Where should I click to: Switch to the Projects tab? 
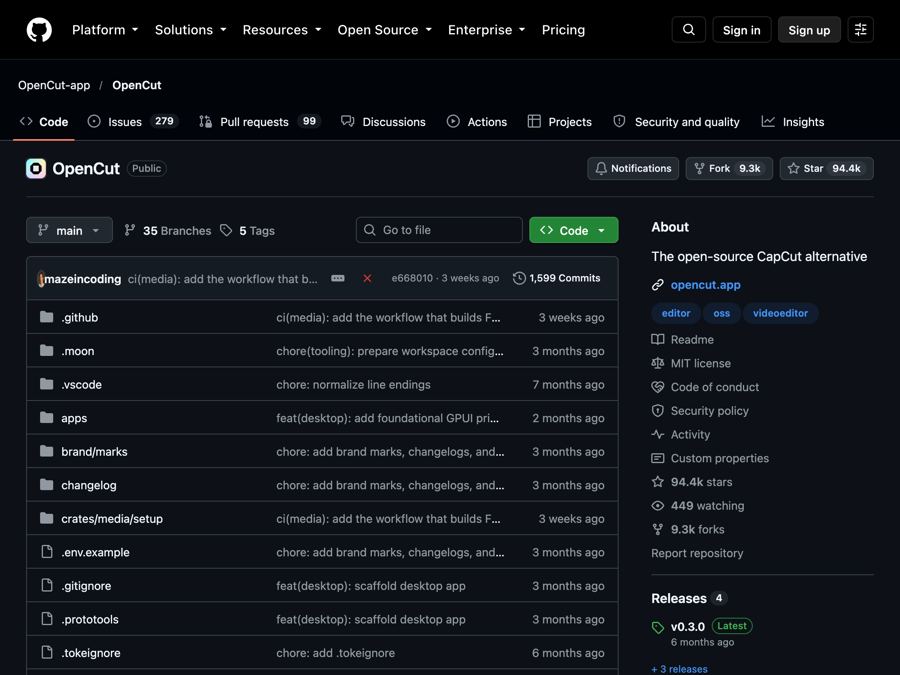(x=560, y=122)
